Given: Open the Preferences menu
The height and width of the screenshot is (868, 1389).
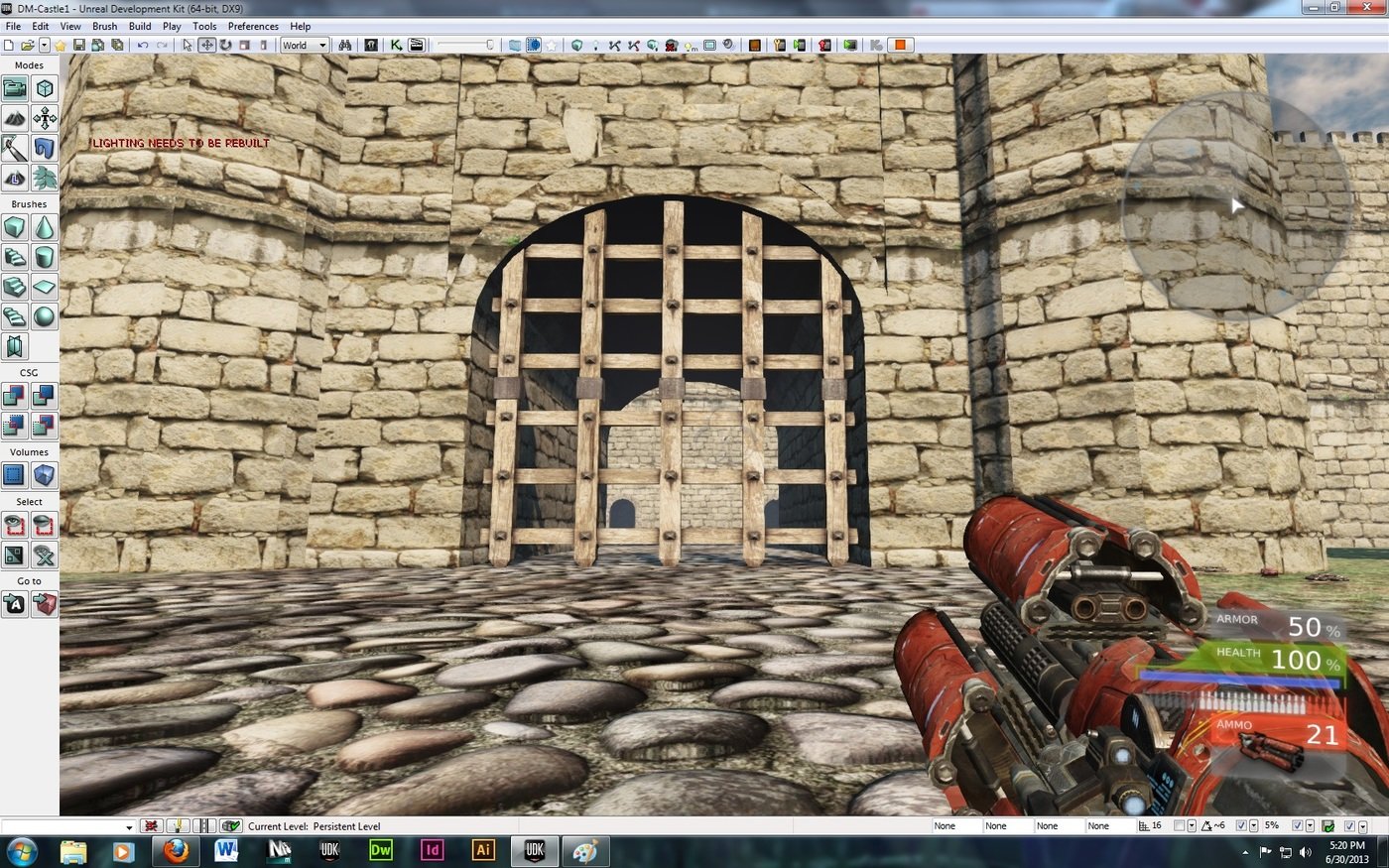Looking at the screenshot, I should tap(253, 26).
